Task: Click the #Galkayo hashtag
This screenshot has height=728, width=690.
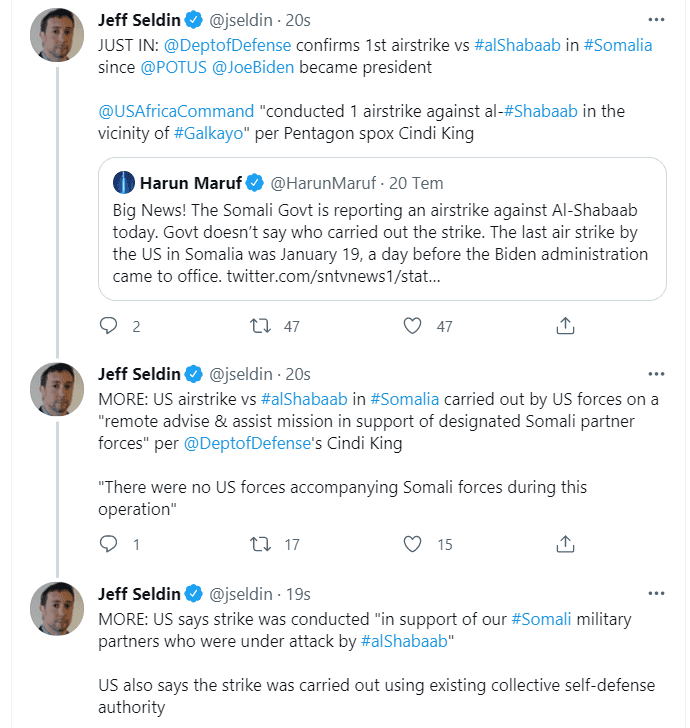Action: pos(209,133)
